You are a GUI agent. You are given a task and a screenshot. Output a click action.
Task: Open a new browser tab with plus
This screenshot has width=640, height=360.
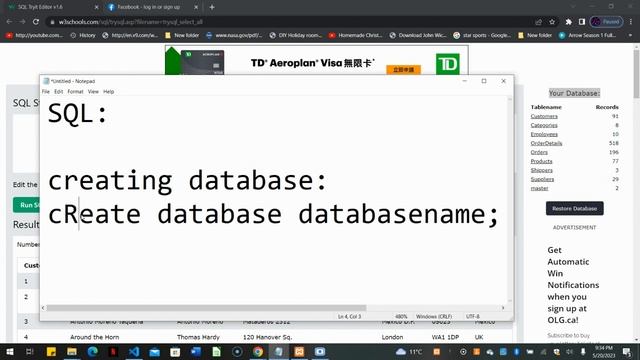[x=212, y=7]
